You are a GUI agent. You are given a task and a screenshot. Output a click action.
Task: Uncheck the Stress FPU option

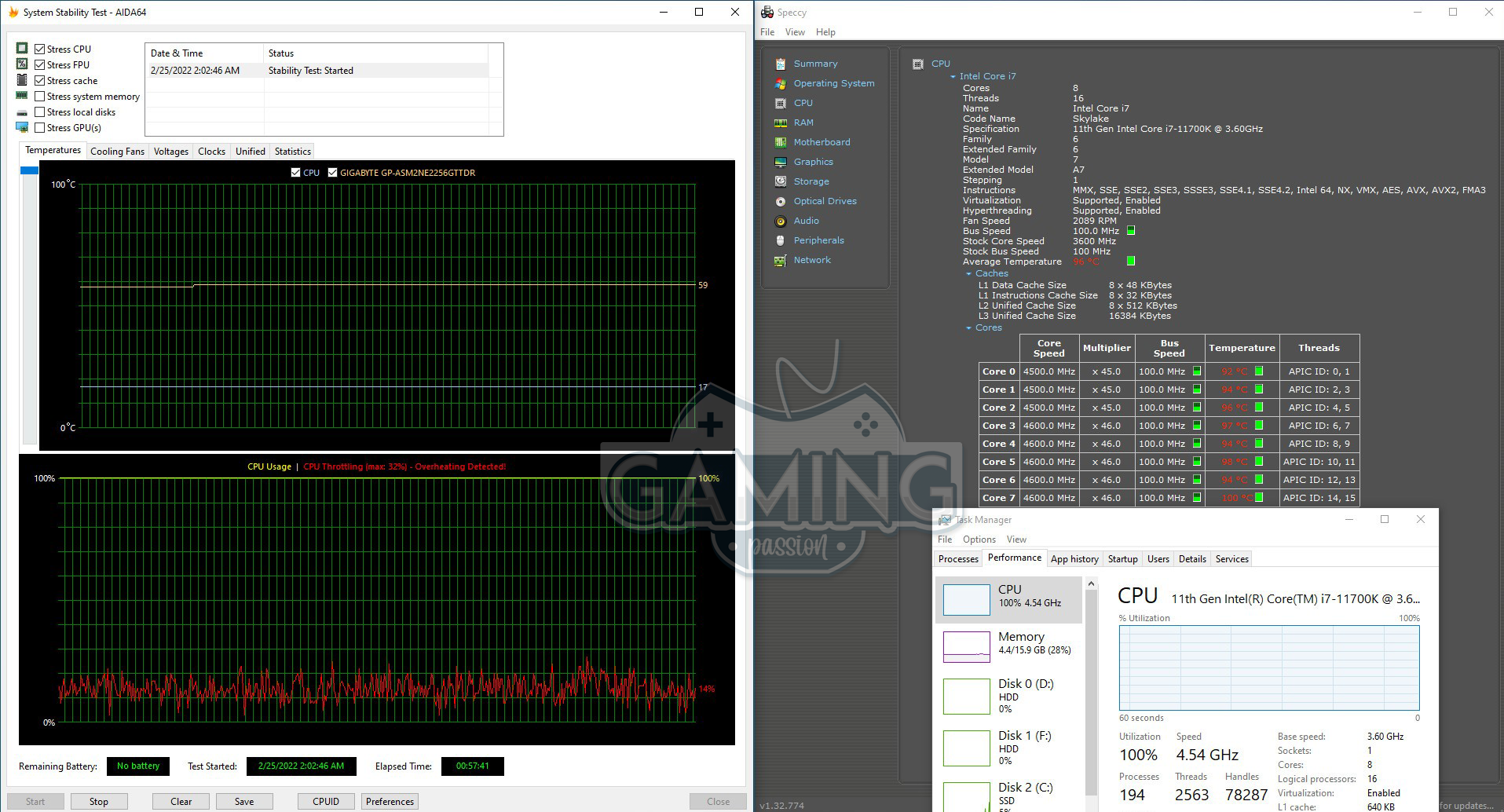click(x=40, y=65)
